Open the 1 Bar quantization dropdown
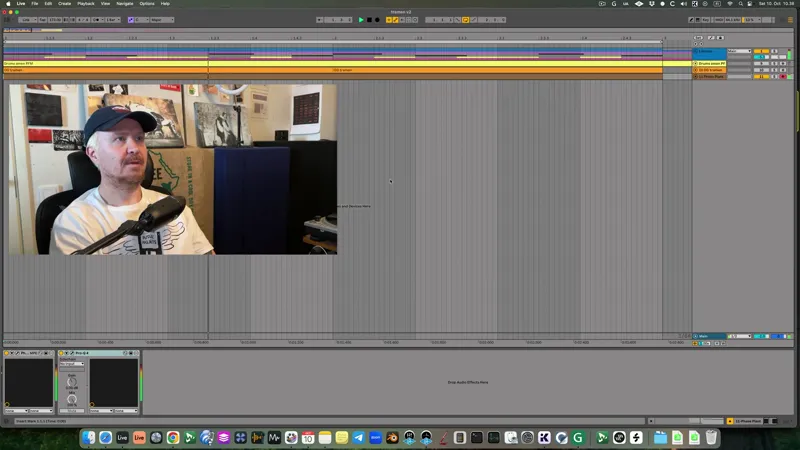 point(113,20)
